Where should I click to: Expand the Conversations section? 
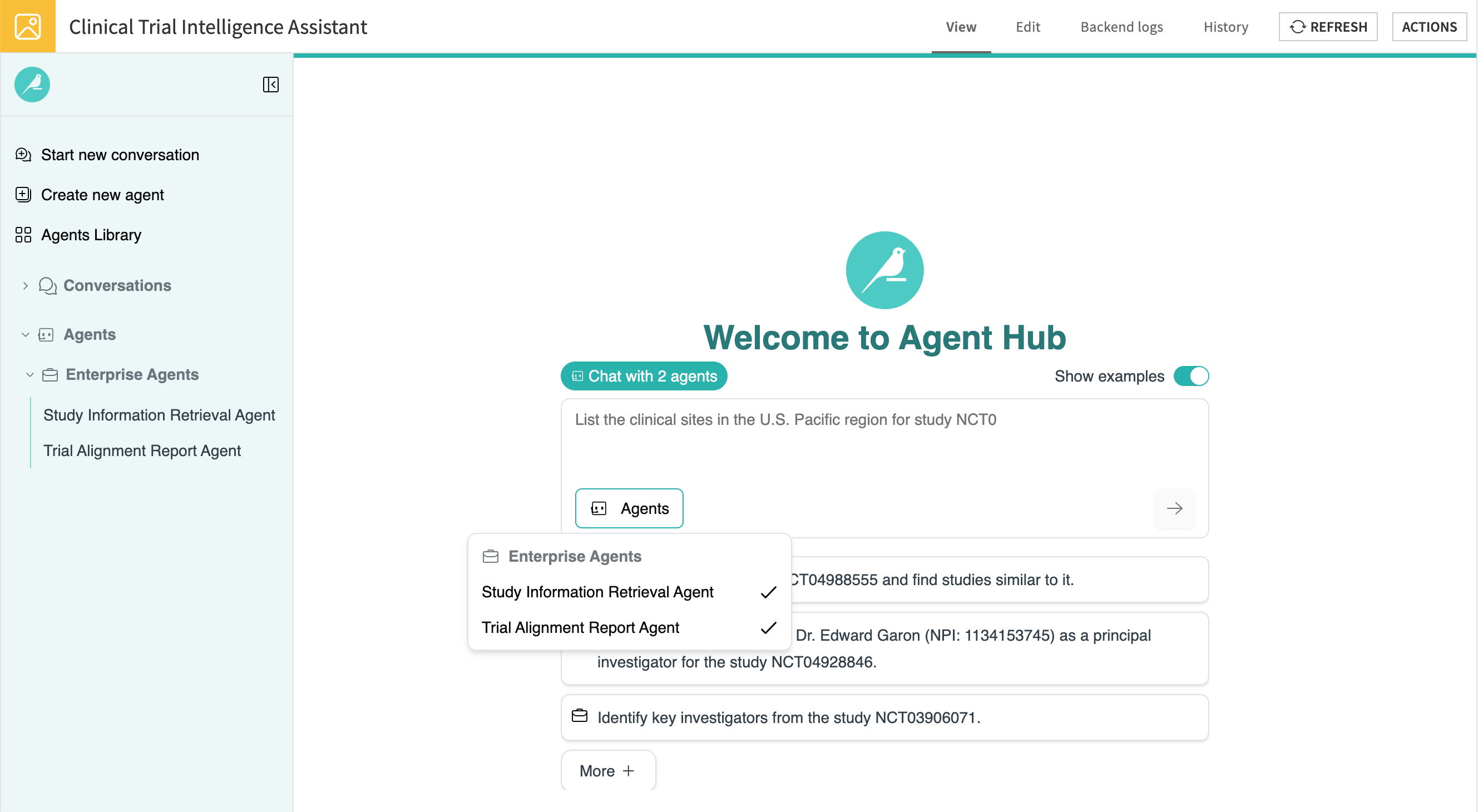[25, 285]
